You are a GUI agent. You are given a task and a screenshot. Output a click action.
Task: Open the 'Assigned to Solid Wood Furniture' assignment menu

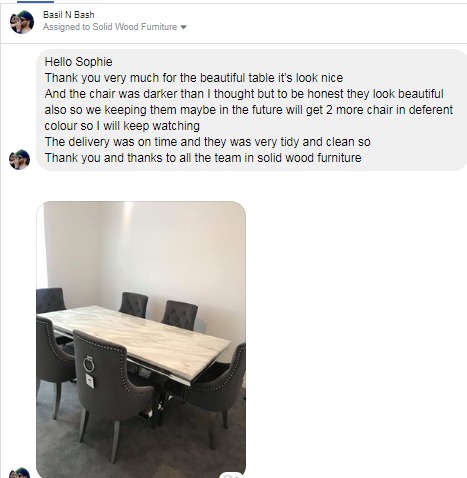click(x=115, y=27)
